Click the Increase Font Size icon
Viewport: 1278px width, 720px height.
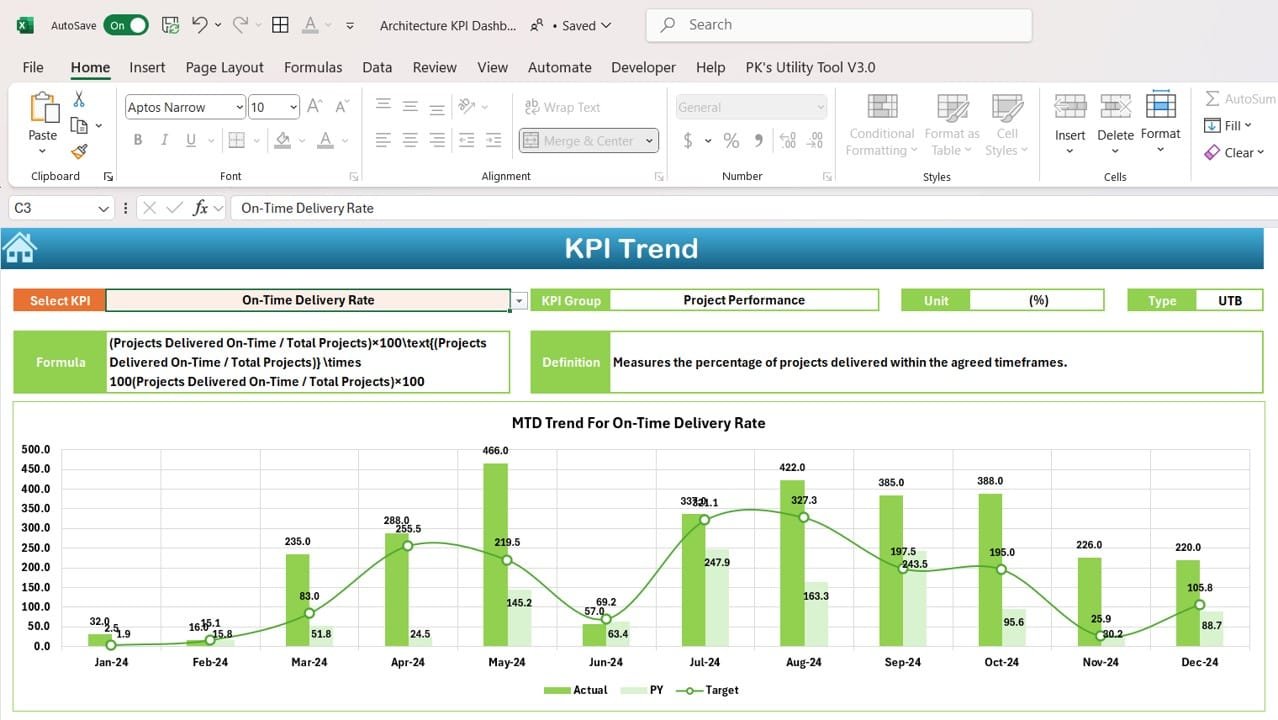[314, 107]
